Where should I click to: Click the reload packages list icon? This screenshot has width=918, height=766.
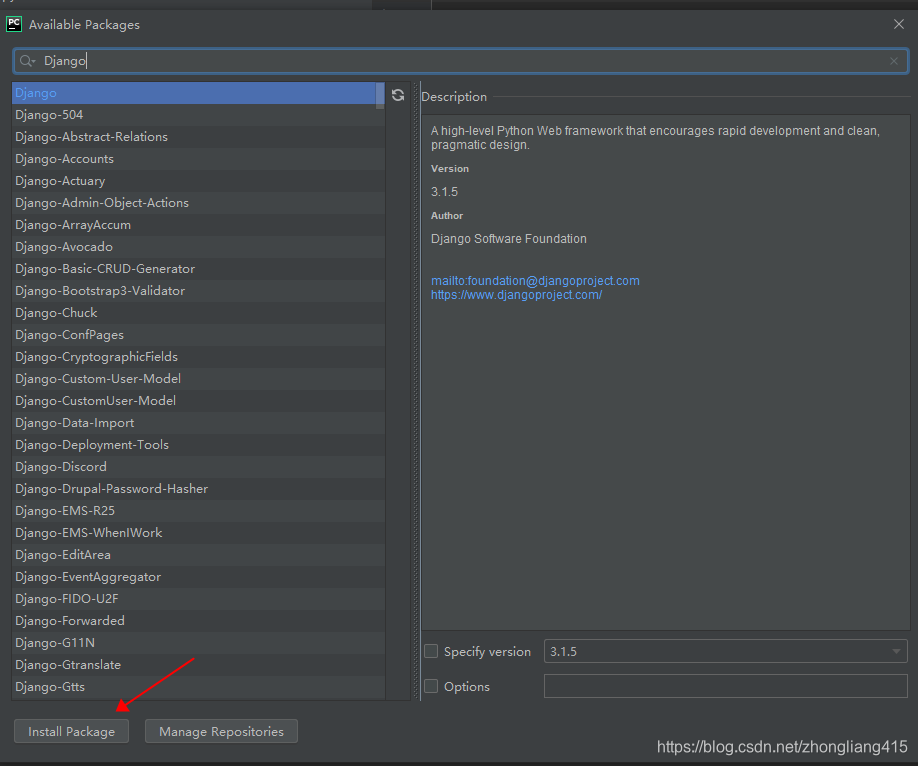click(398, 94)
